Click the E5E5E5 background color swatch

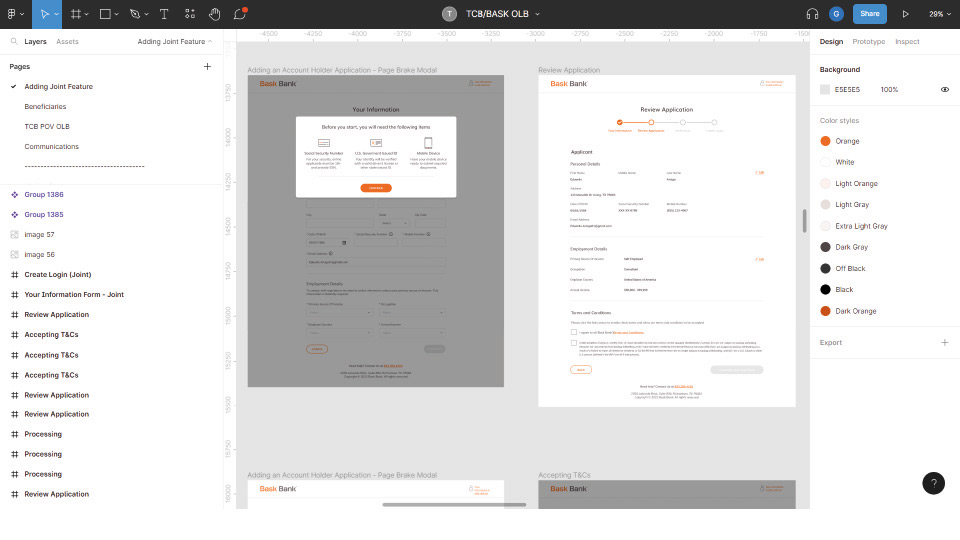tap(825, 89)
